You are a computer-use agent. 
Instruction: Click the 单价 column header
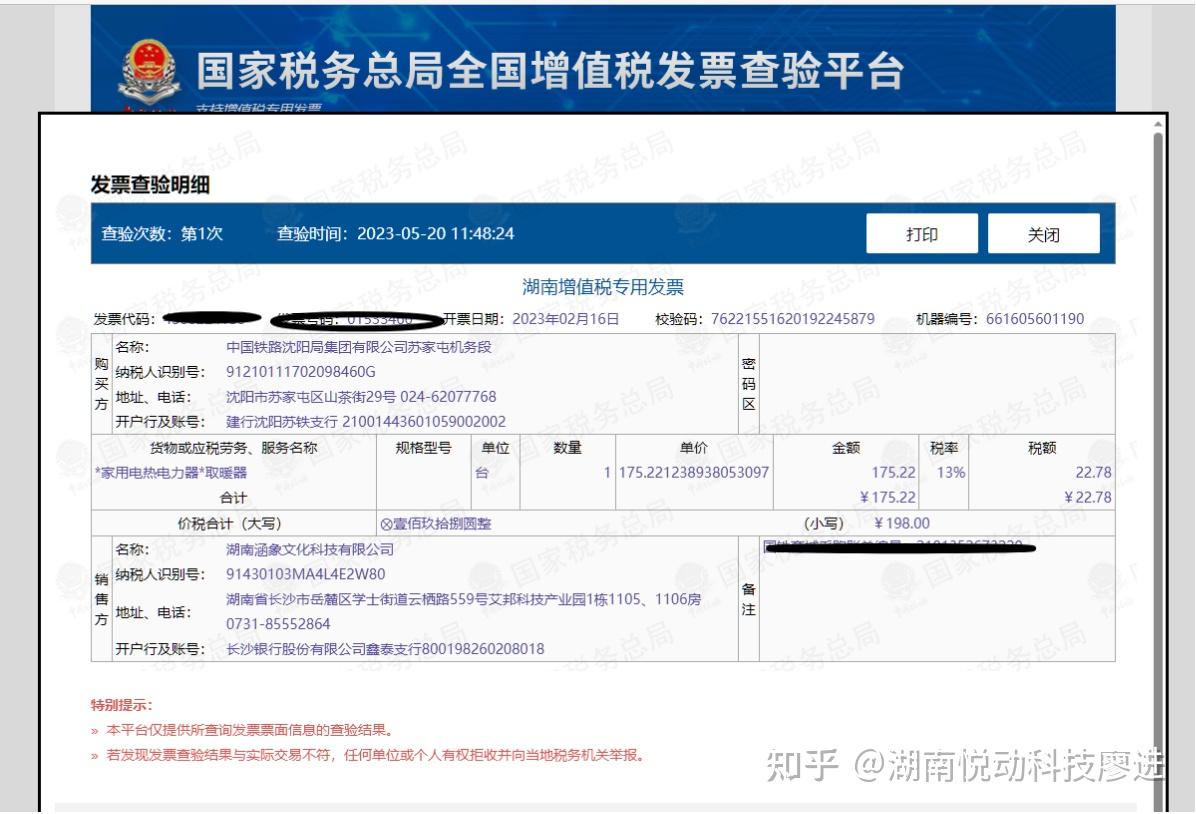(x=694, y=448)
